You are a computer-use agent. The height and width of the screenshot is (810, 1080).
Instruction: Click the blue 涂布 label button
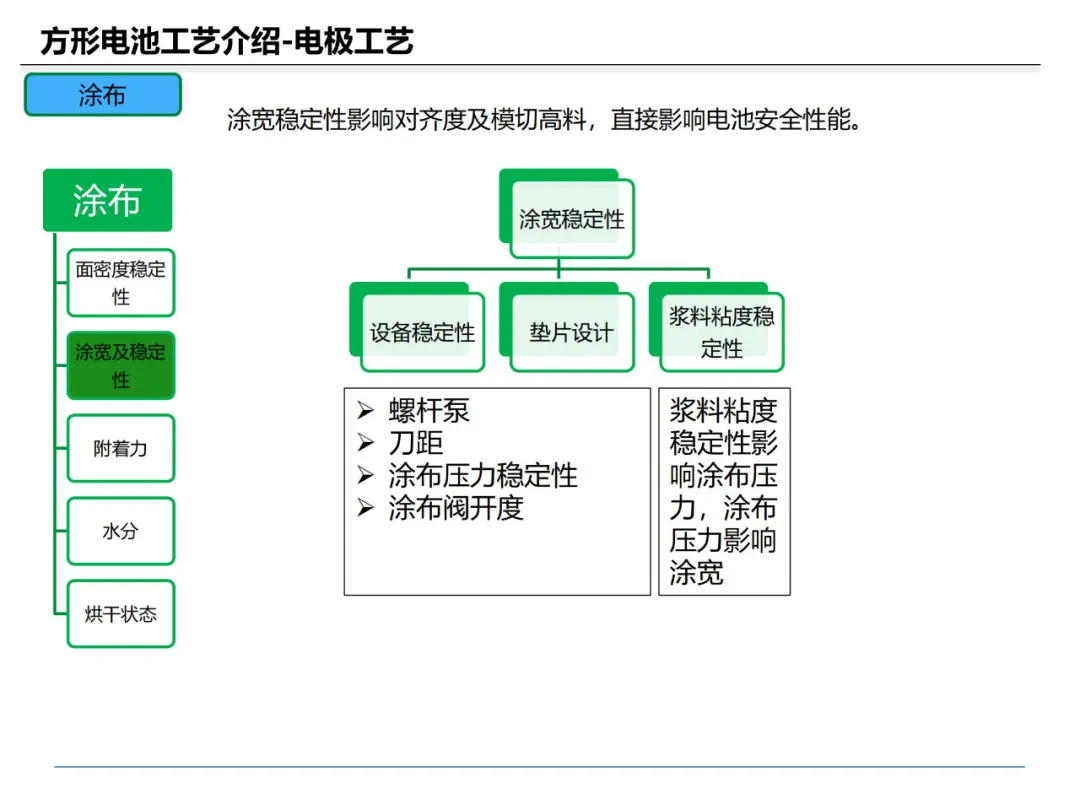[x=103, y=94]
